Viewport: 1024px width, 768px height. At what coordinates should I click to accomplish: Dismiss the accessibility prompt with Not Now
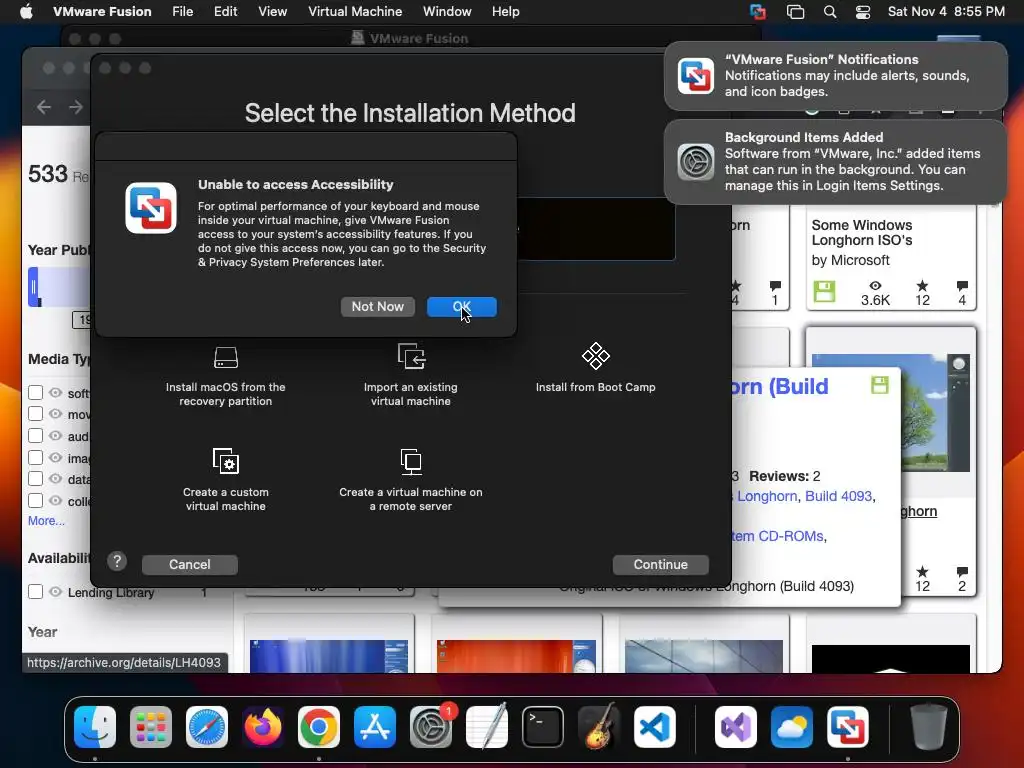coord(377,307)
